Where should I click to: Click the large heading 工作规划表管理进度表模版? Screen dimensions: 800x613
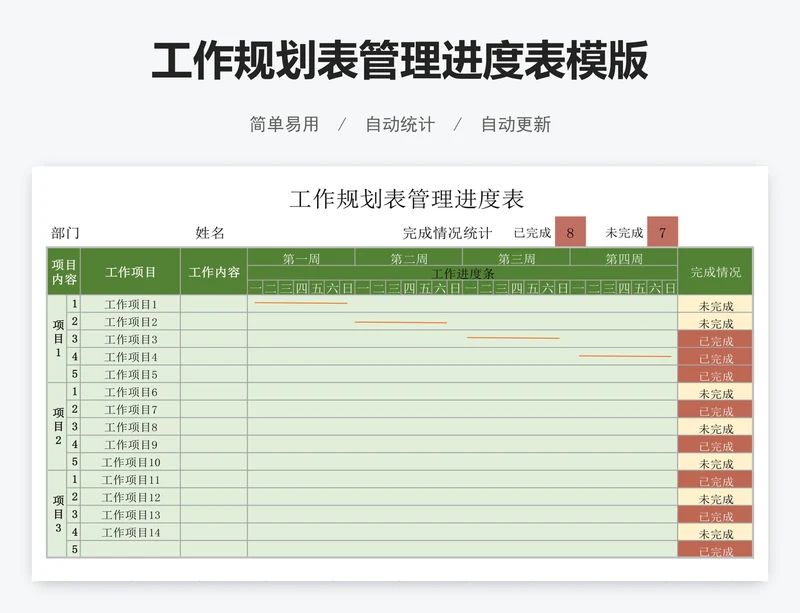[400, 60]
